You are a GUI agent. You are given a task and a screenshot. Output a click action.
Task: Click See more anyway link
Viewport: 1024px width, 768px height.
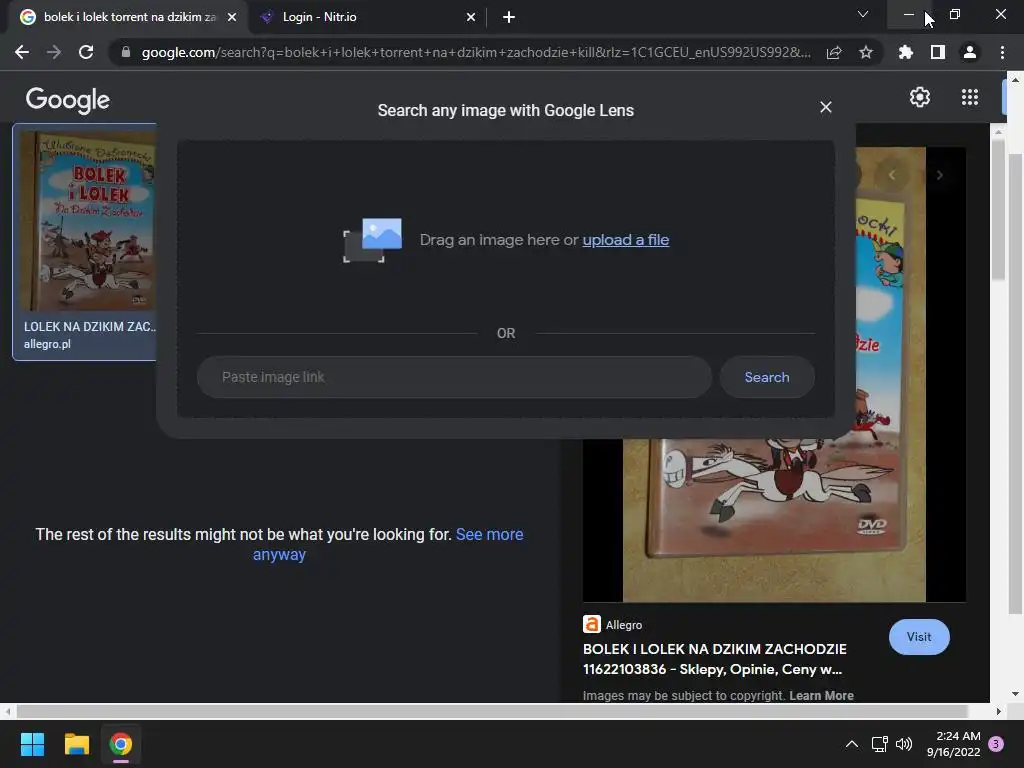(x=388, y=544)
